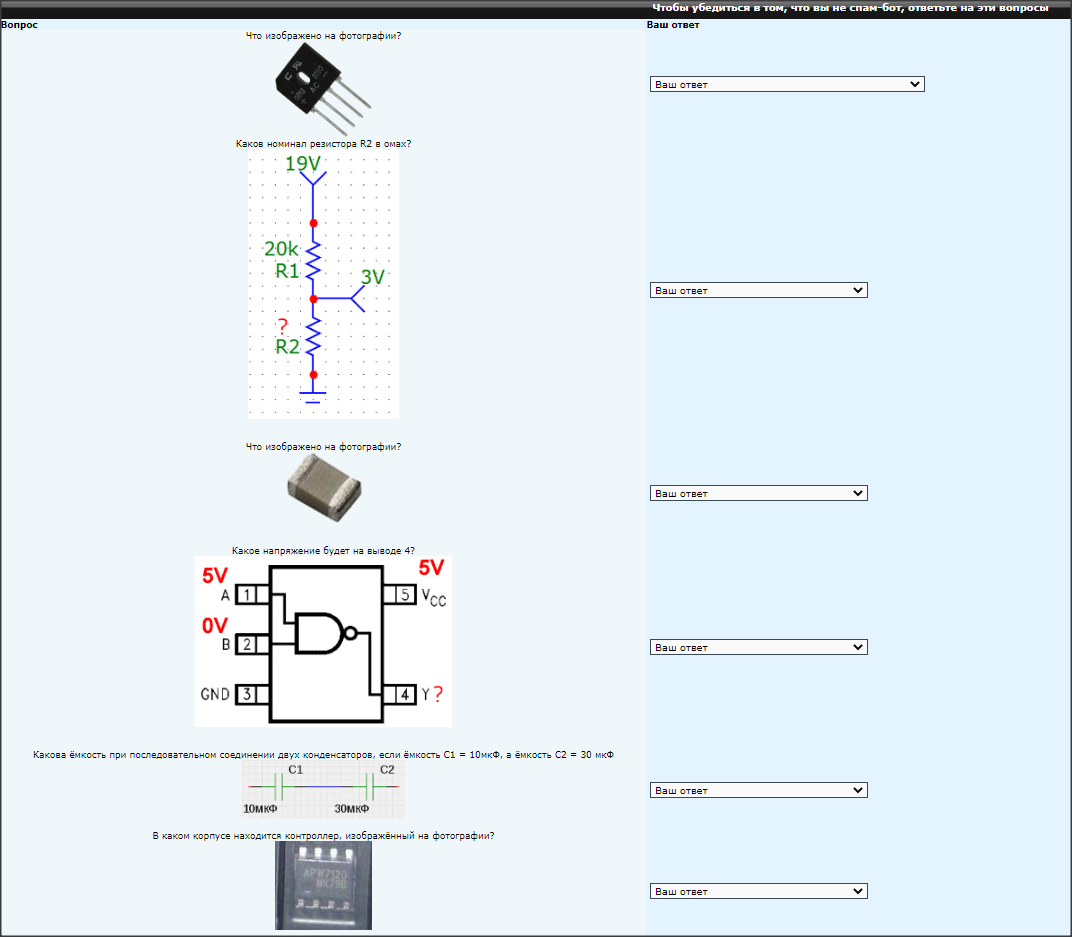The image size is (1072, 937).
Task: Click the NAND gate pinout diagram
Action: pyautogui.click(x=323, y=641)
